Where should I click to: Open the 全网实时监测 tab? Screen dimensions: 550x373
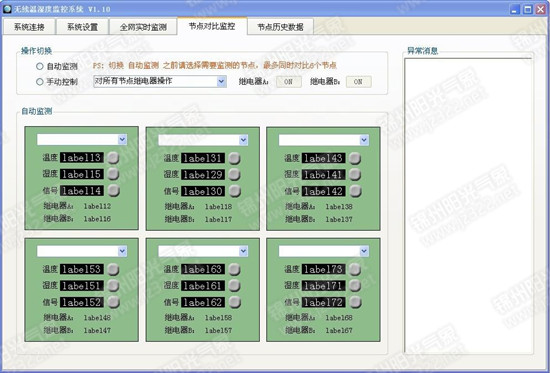pyautogui.click(x=143, y=27)
